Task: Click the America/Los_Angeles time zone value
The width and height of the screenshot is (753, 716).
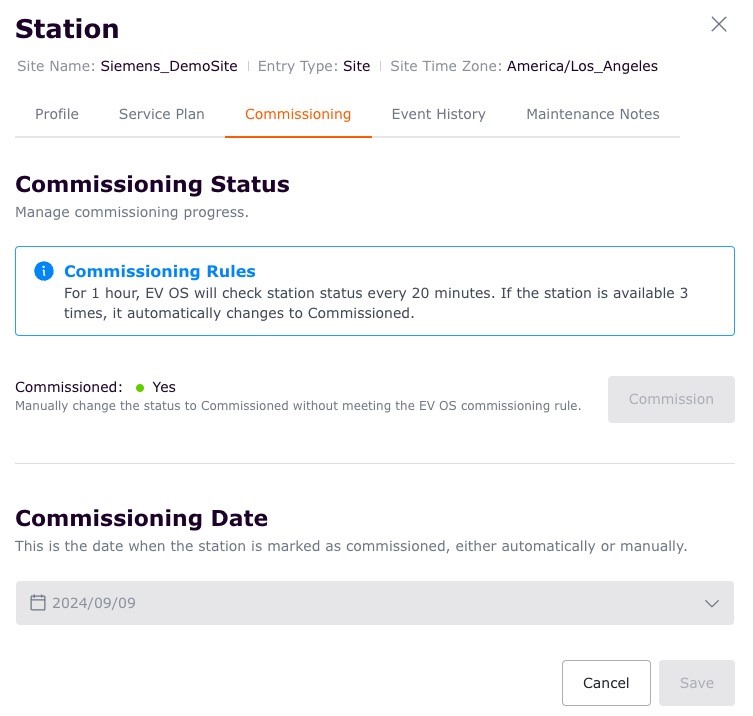Action: point(582,67)
